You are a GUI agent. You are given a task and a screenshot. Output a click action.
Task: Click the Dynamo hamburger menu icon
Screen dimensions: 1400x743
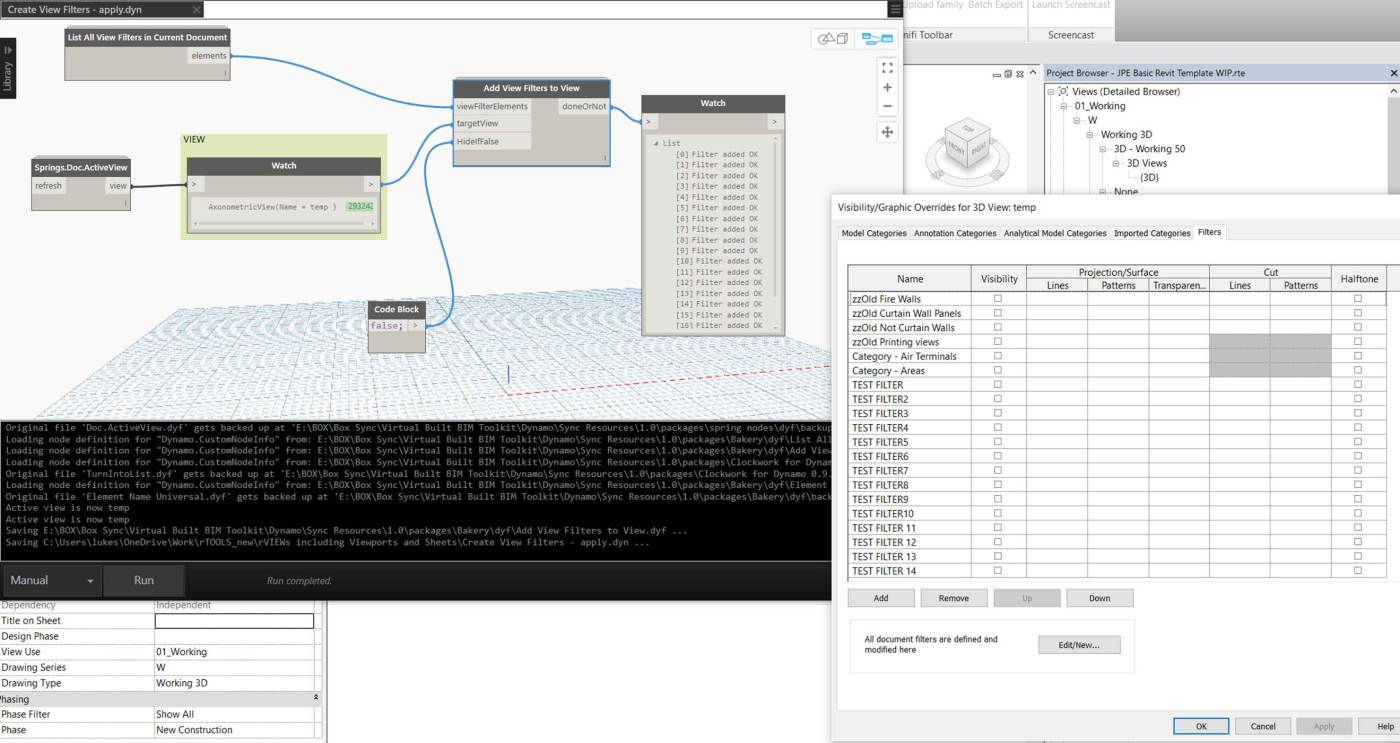894,9
